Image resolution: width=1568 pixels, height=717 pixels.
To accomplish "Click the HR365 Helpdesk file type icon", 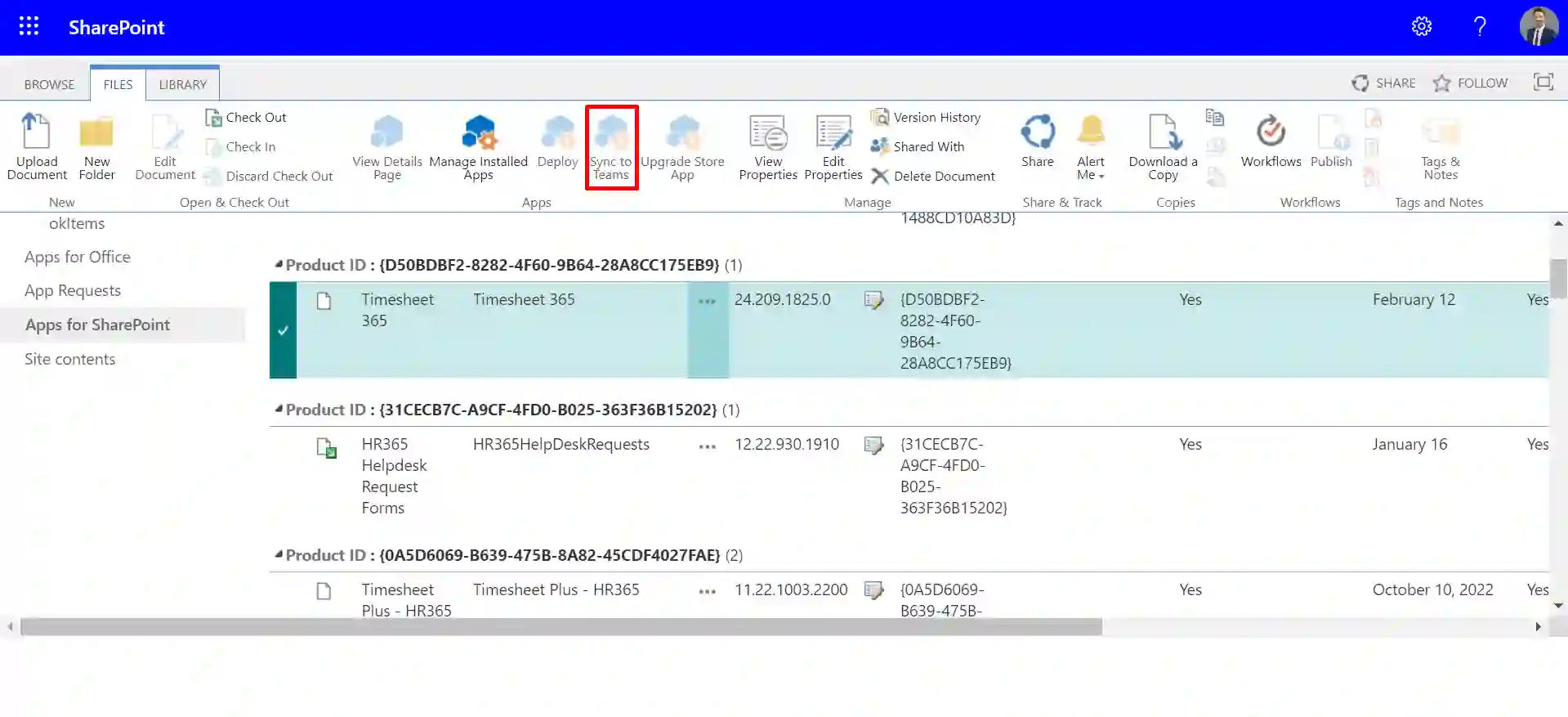I will click(326, 447).
